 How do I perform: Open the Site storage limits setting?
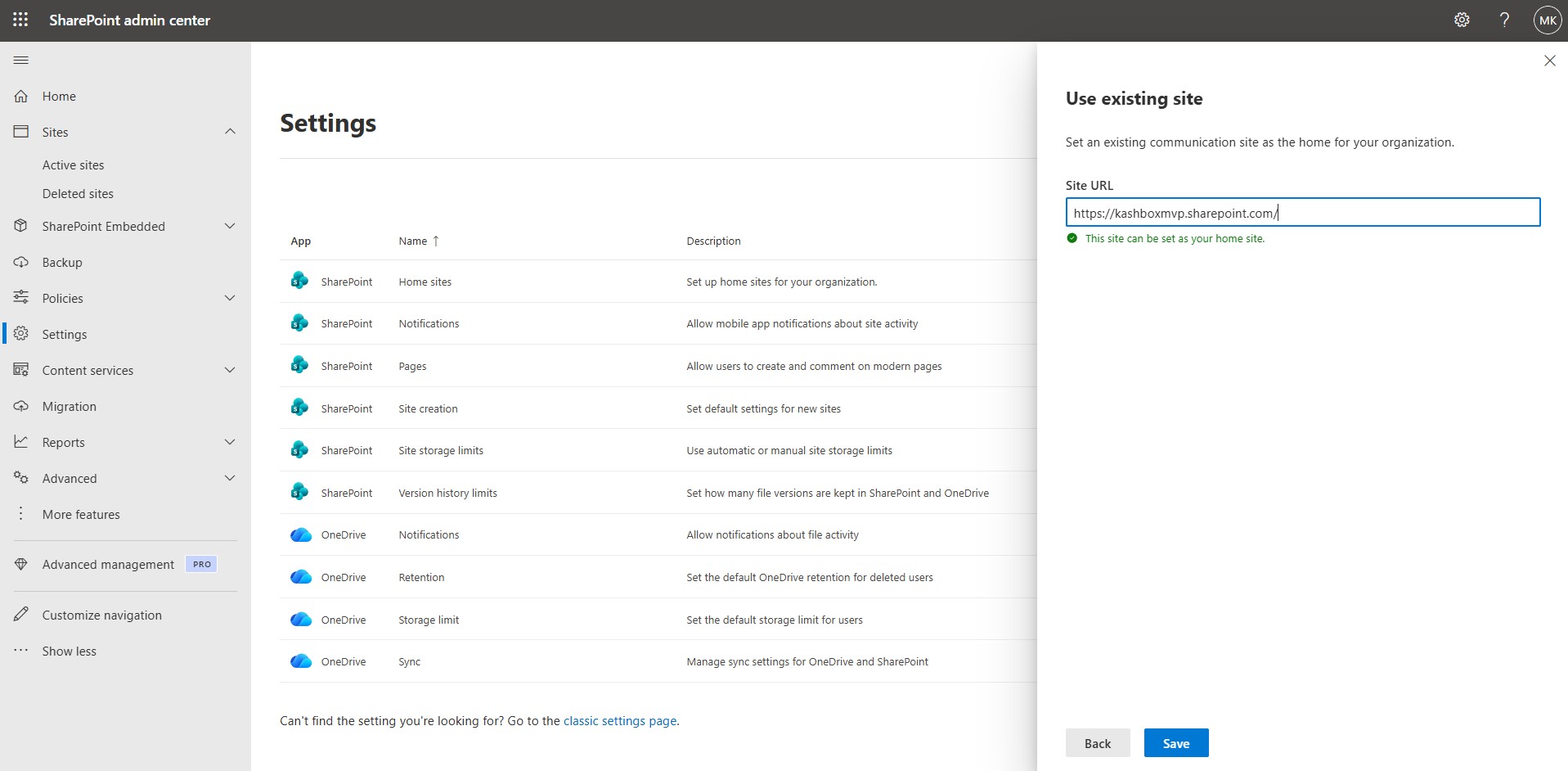[441, 450]
